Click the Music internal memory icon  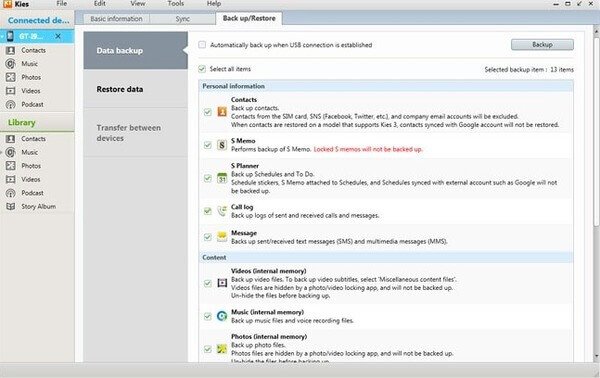coord(222,316)
